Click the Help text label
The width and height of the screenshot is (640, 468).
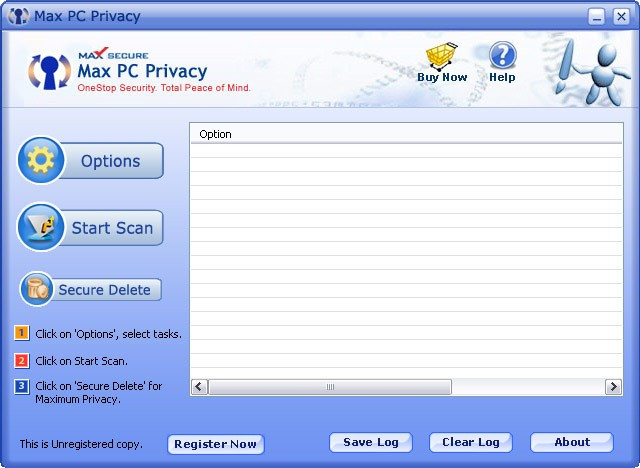(502, 77)
